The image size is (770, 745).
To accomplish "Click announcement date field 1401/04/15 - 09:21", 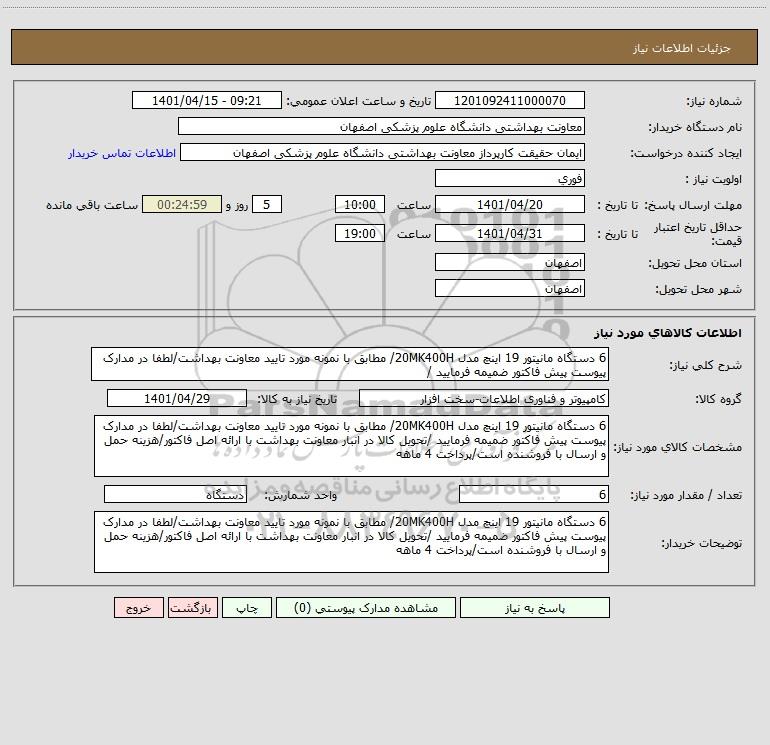I will click(207, 101).
